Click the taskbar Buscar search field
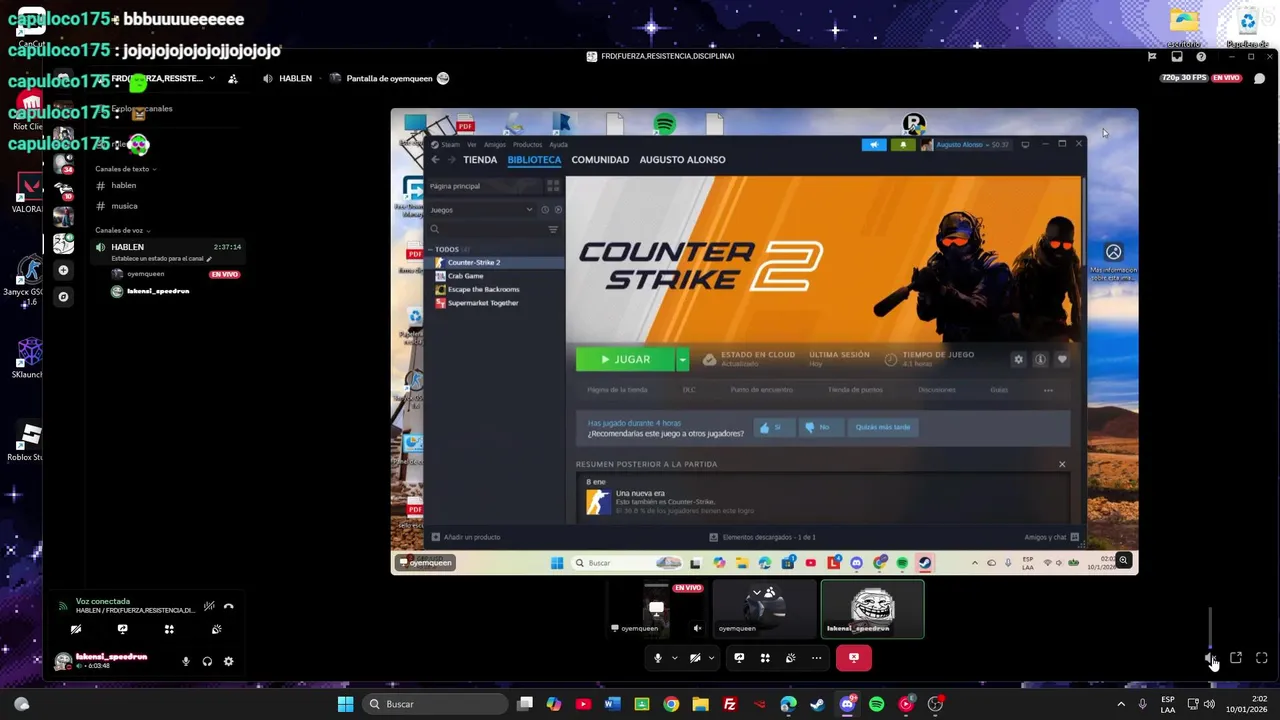1280x720 pixels. click(x=435, y=704)
